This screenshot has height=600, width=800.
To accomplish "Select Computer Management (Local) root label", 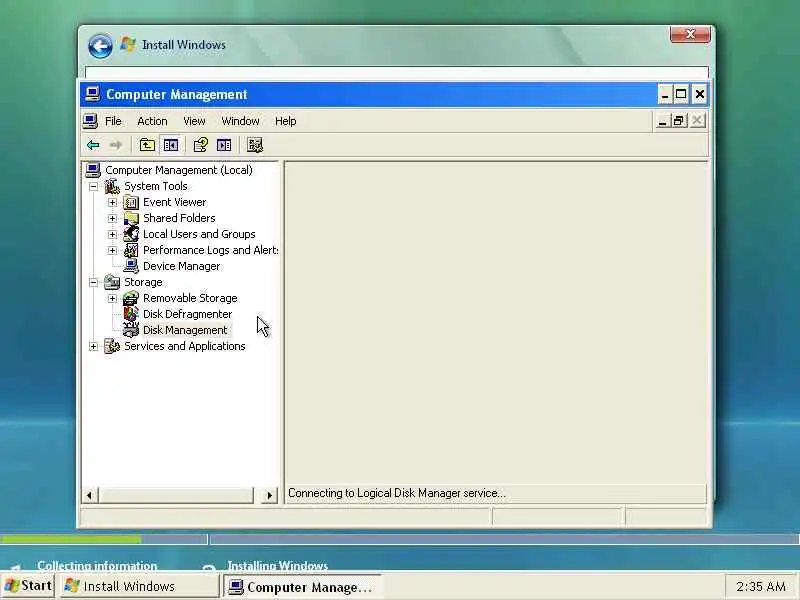I will (x=179, y=170).
